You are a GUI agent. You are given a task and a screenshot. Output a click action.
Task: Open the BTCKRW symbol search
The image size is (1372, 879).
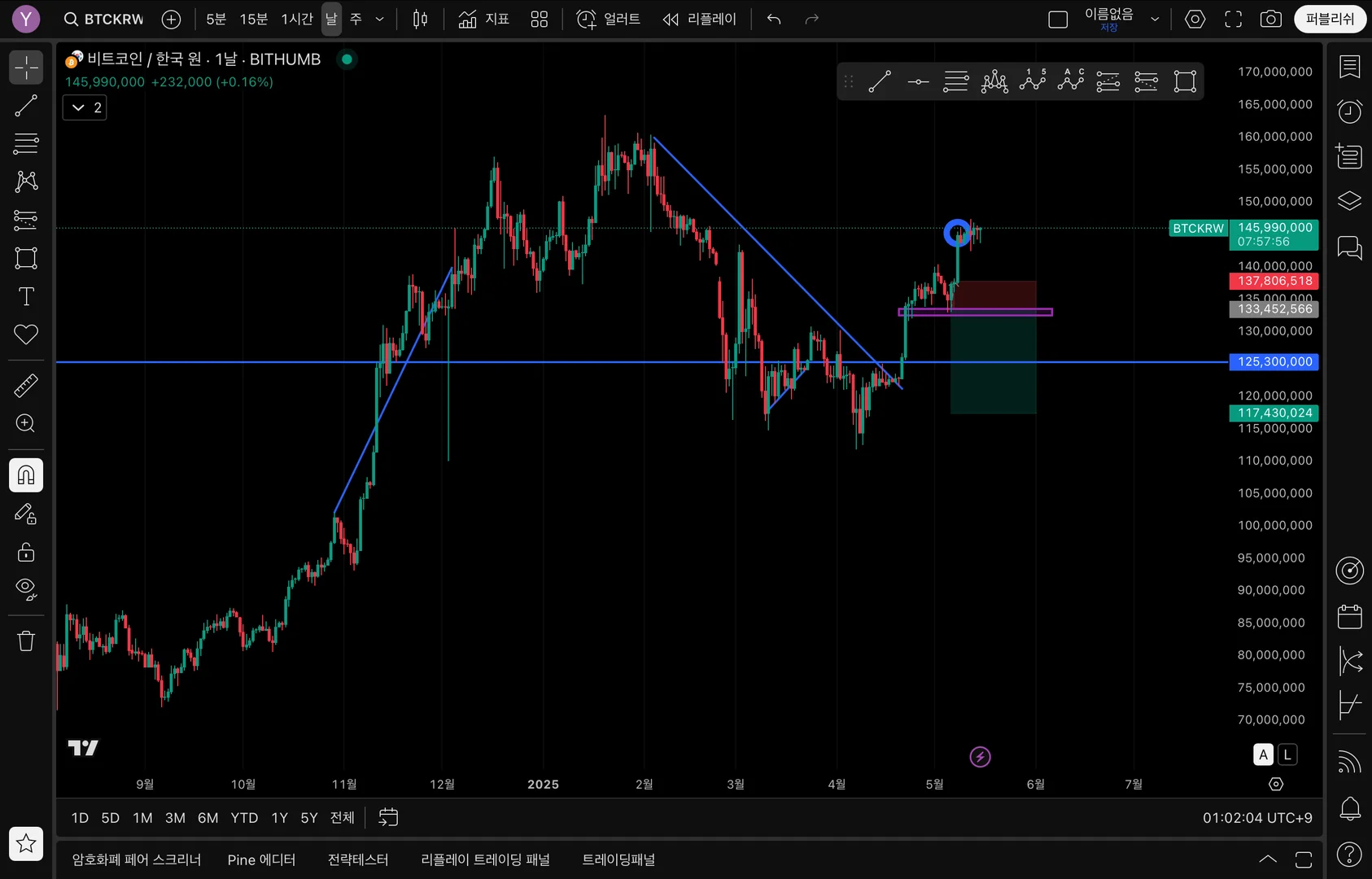(103, 19)
